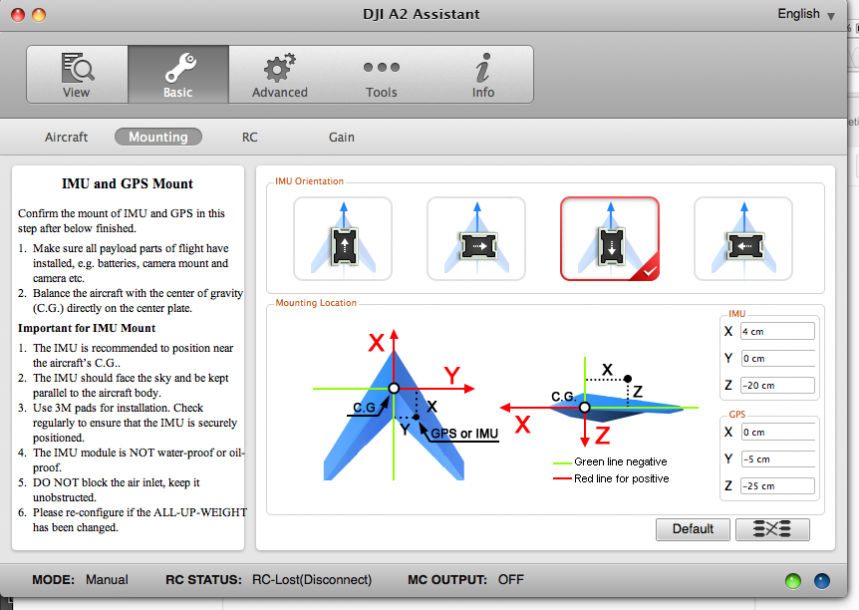The image size is (859, 610).
Task: Click the IMU Z offset field
Action: 777,385
